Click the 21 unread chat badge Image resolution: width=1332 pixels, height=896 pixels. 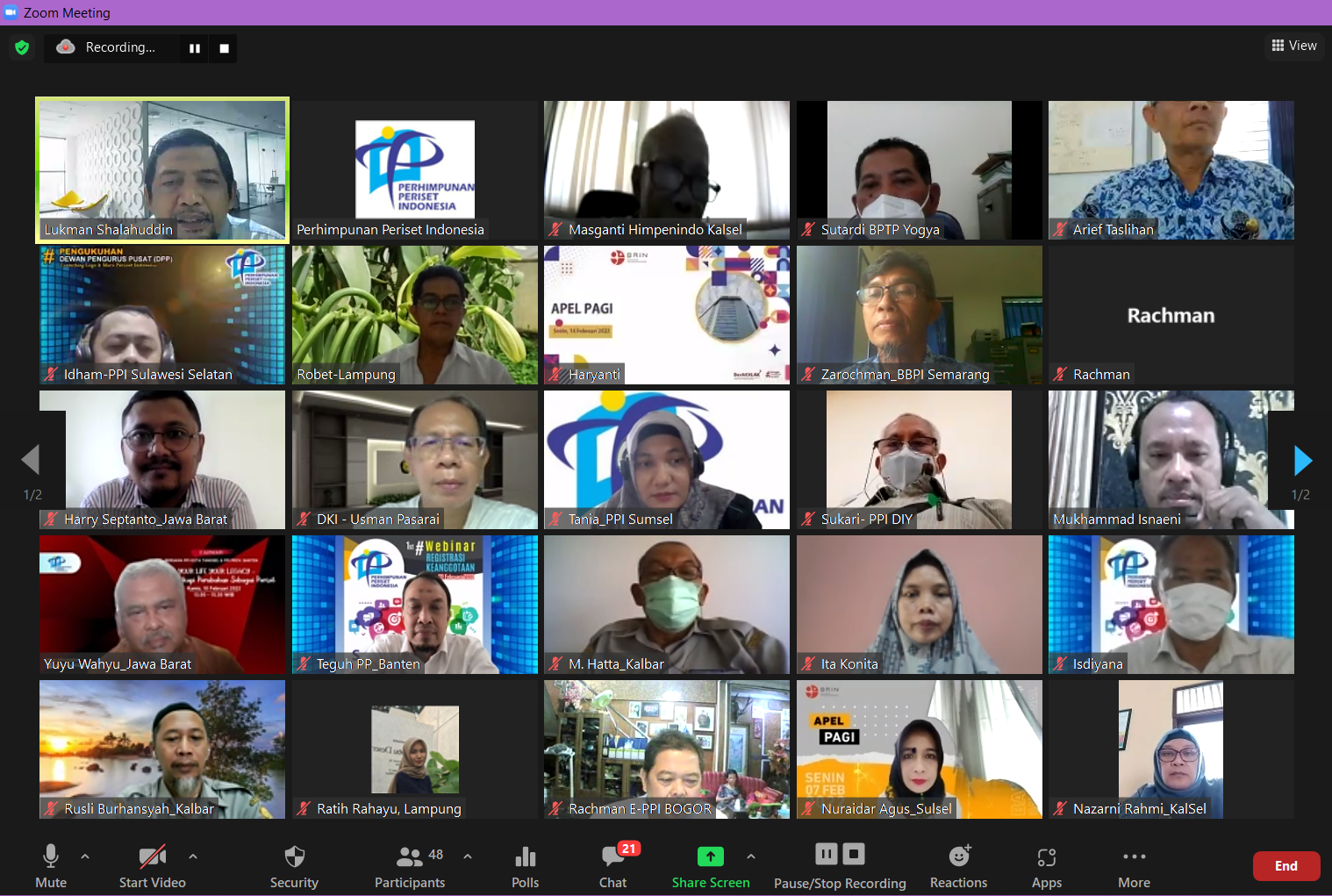629,849
